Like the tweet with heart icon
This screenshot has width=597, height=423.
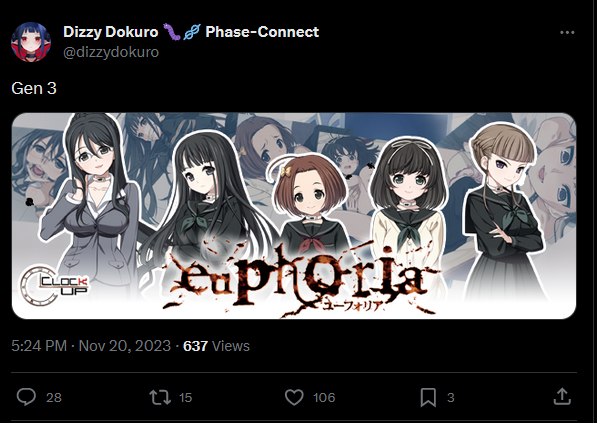[x=294, y=397]
